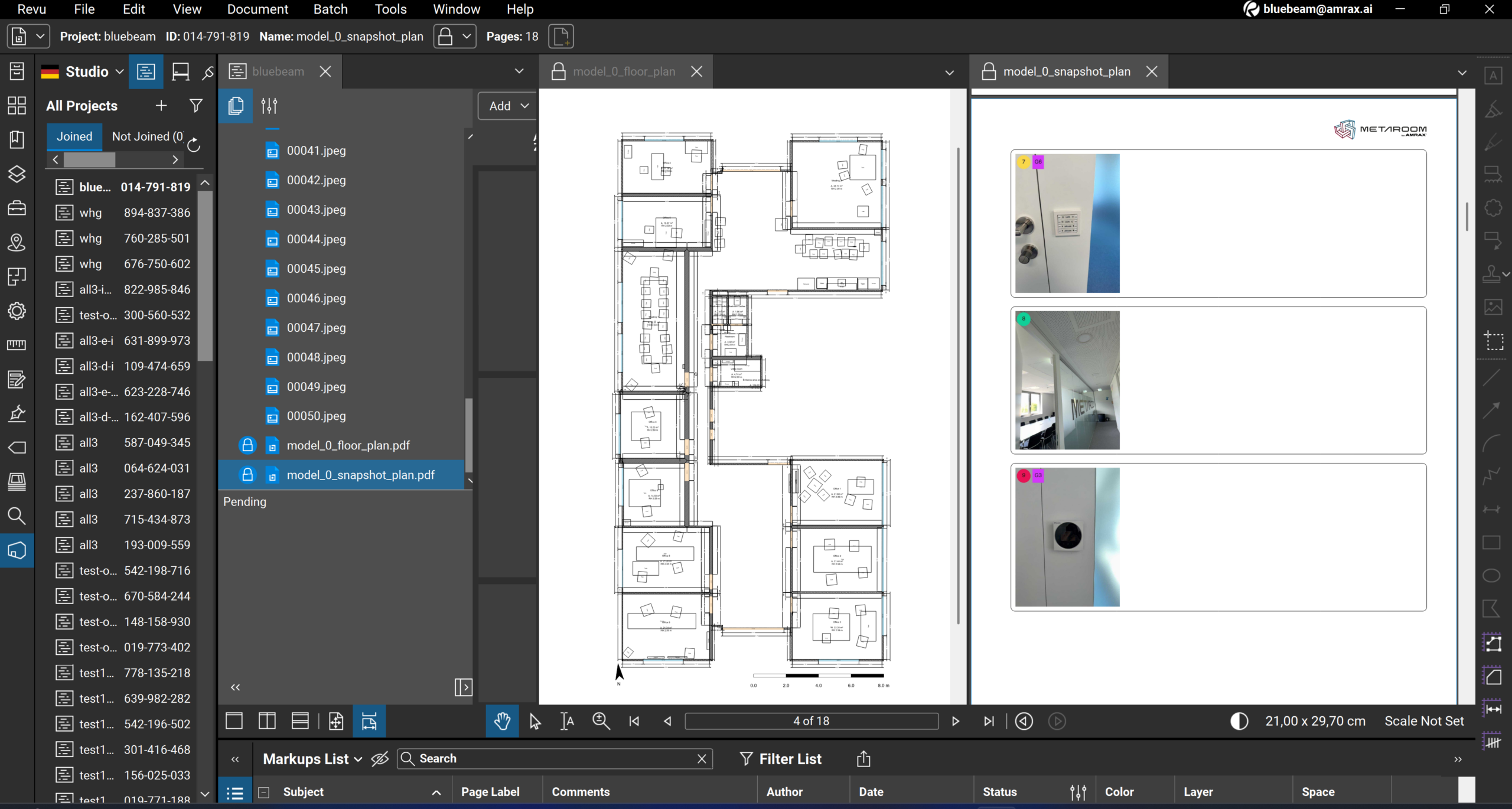This screenshot has width=1512, height=809.
Task: Expand the Add dropdown button
Action: click(508, 106)
